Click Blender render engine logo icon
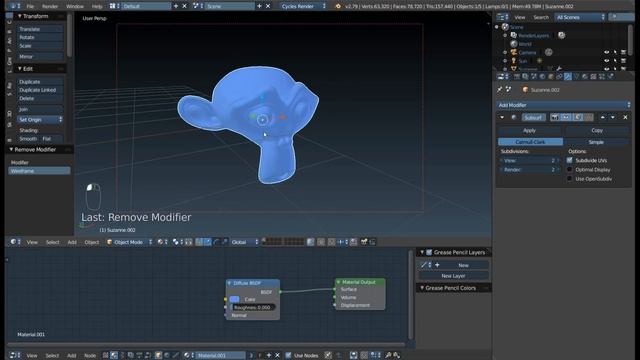The image size is (640, 360). tap(338, 6)
